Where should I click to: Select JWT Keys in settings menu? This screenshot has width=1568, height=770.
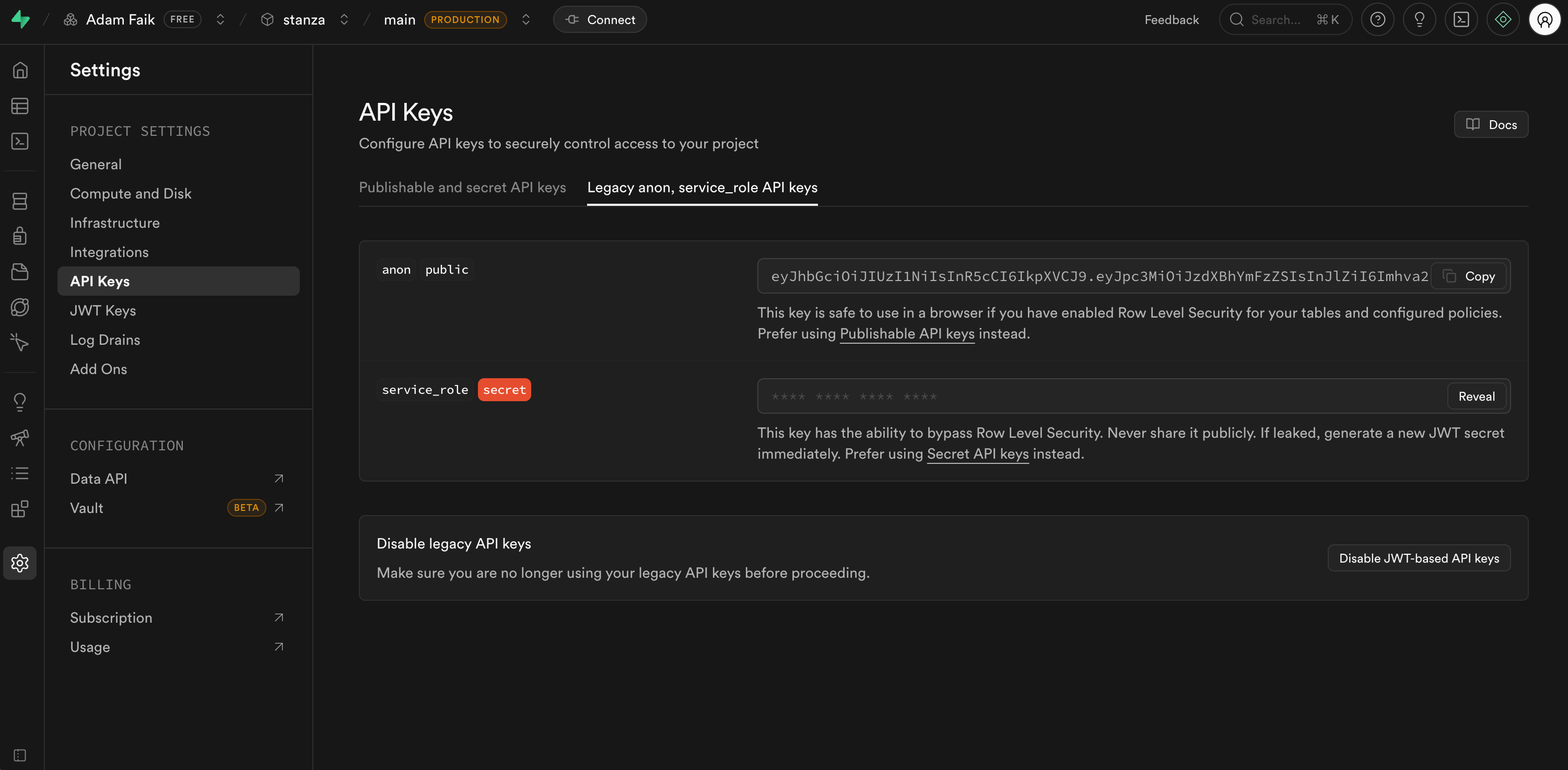pos(103,310)
